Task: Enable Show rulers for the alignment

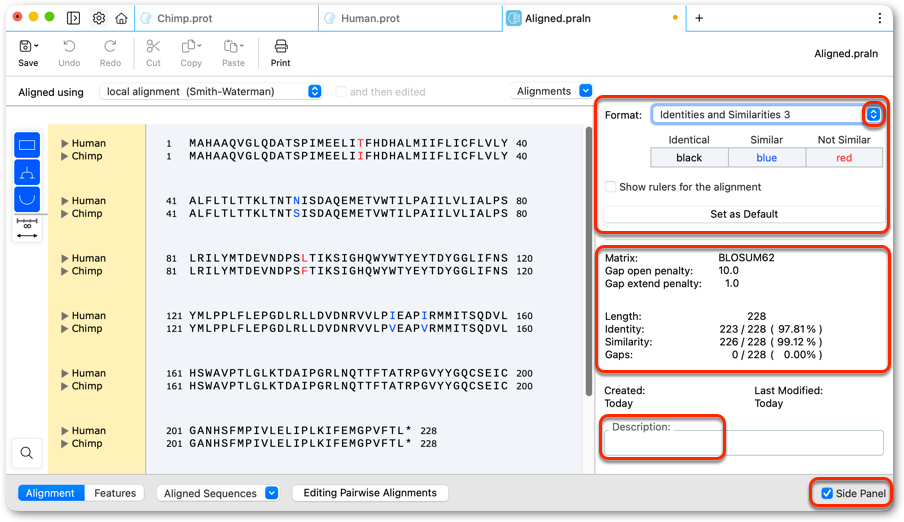Action: click(x=610, y=187)
